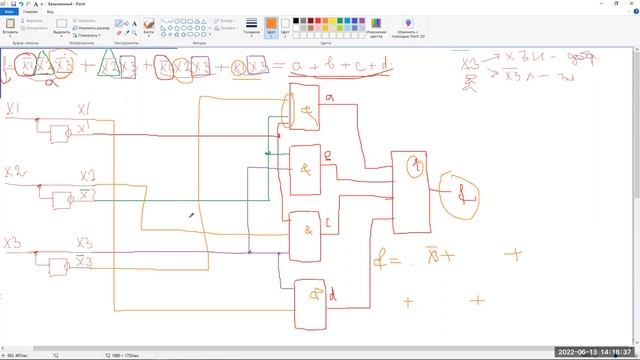Image resolution: width=640 pixels, height=360 pixels.
Task: Select the Magnifier tool
Action: point(134,32)
